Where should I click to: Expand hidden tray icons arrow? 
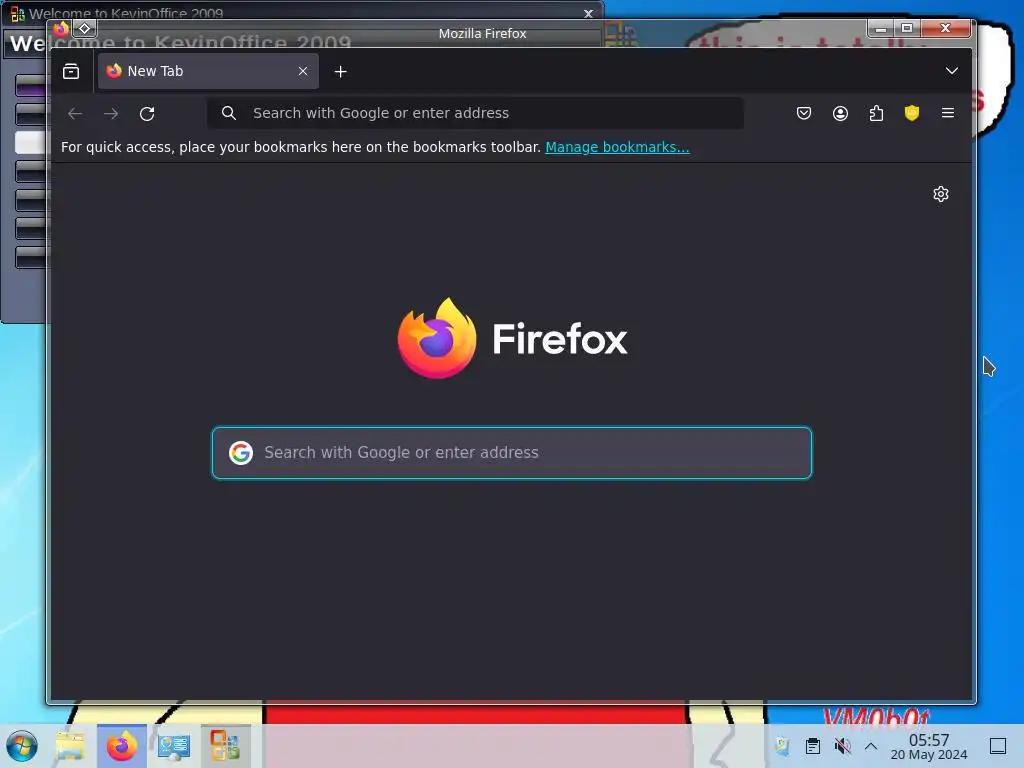871,746
